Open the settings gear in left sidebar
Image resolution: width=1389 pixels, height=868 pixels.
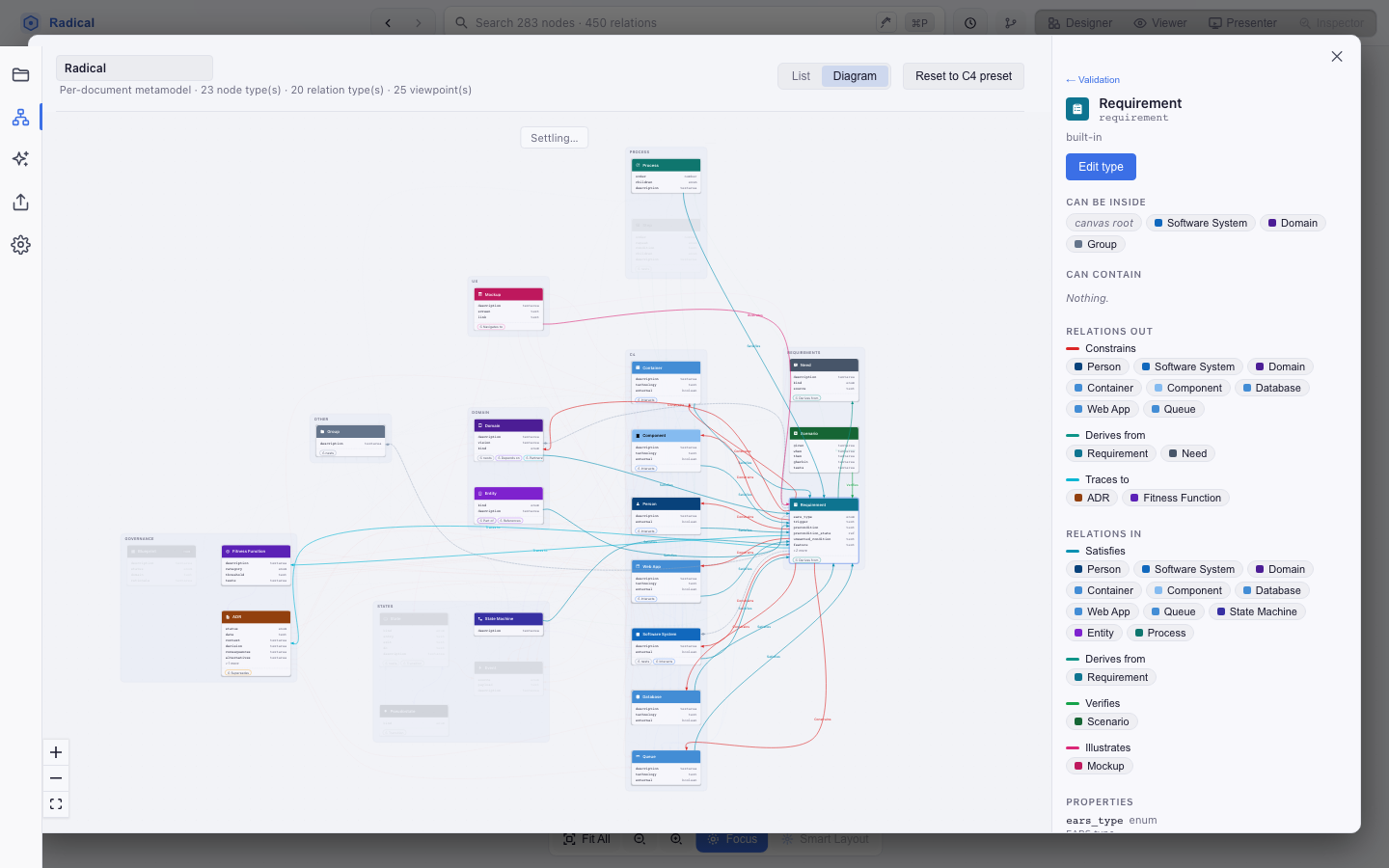tap(20, 245)
